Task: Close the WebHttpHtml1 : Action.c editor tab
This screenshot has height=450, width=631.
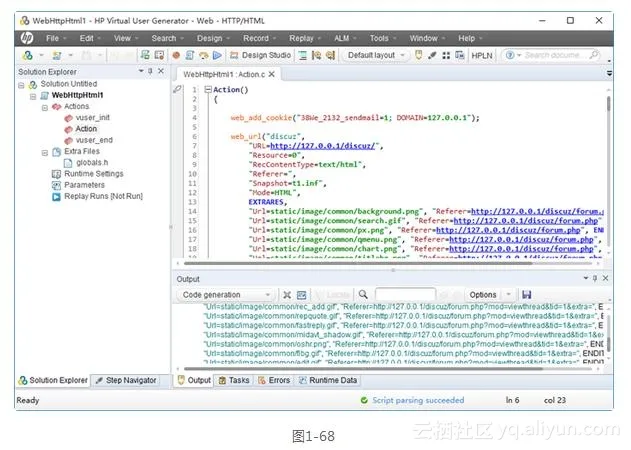Action: point(272,74)
